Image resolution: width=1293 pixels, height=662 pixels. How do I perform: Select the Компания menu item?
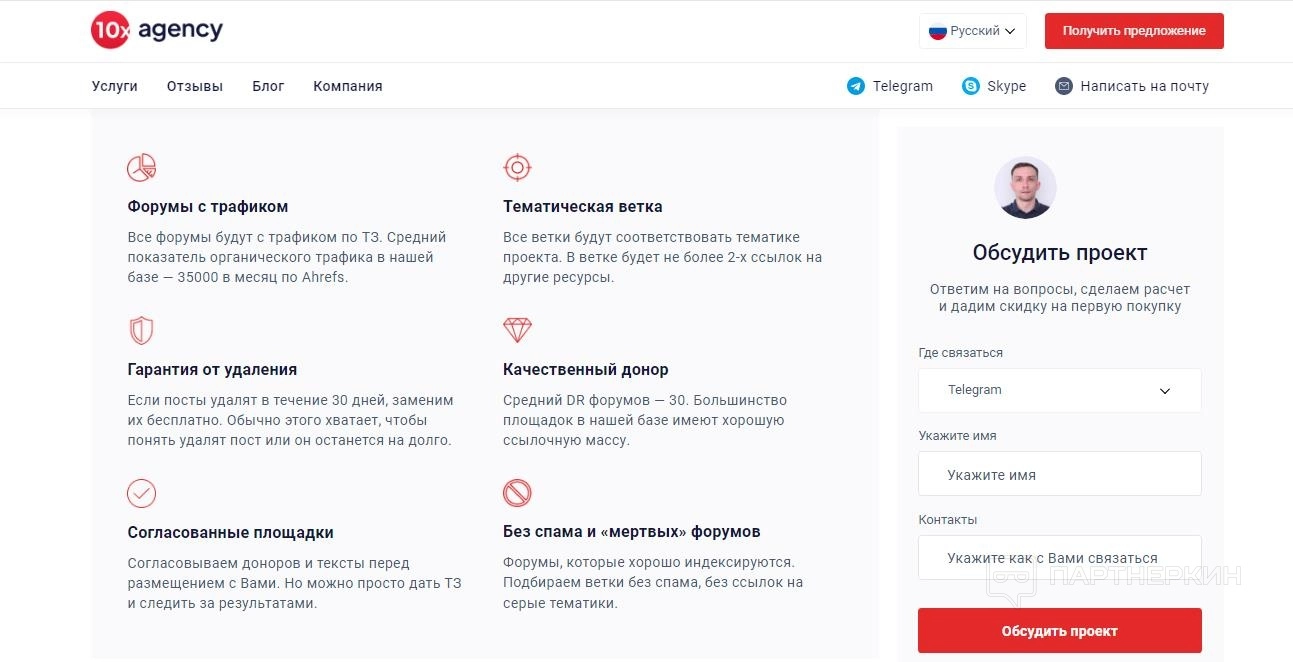(348, 86)
